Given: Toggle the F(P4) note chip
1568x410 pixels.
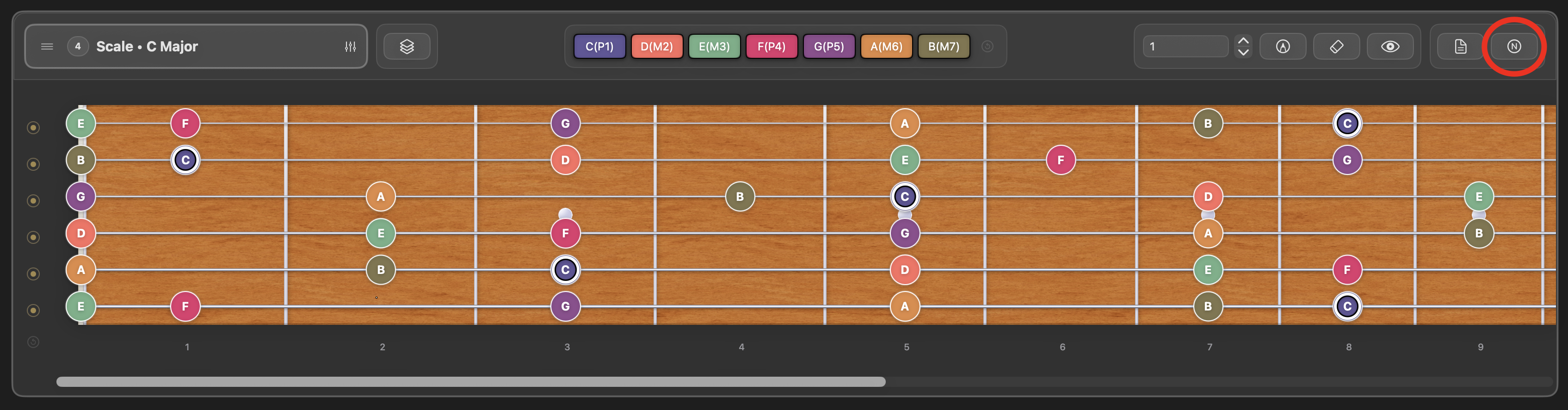Looking at the screenshot, I should pos(771,46).
